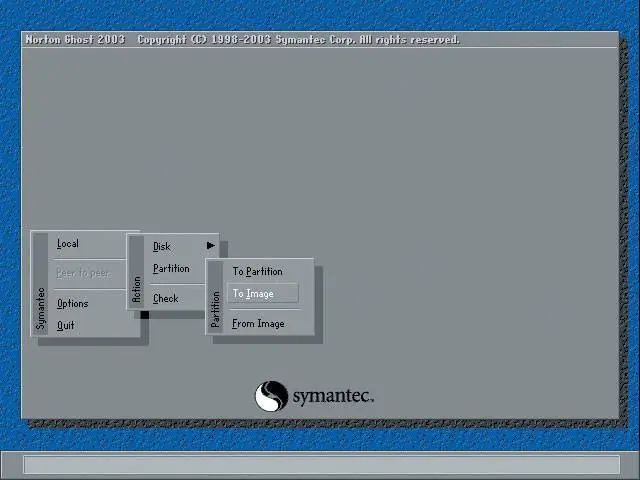This screenshot has height=480, width=640.
Task: Select the Partition action item
Action: click(x=171, y=269)
